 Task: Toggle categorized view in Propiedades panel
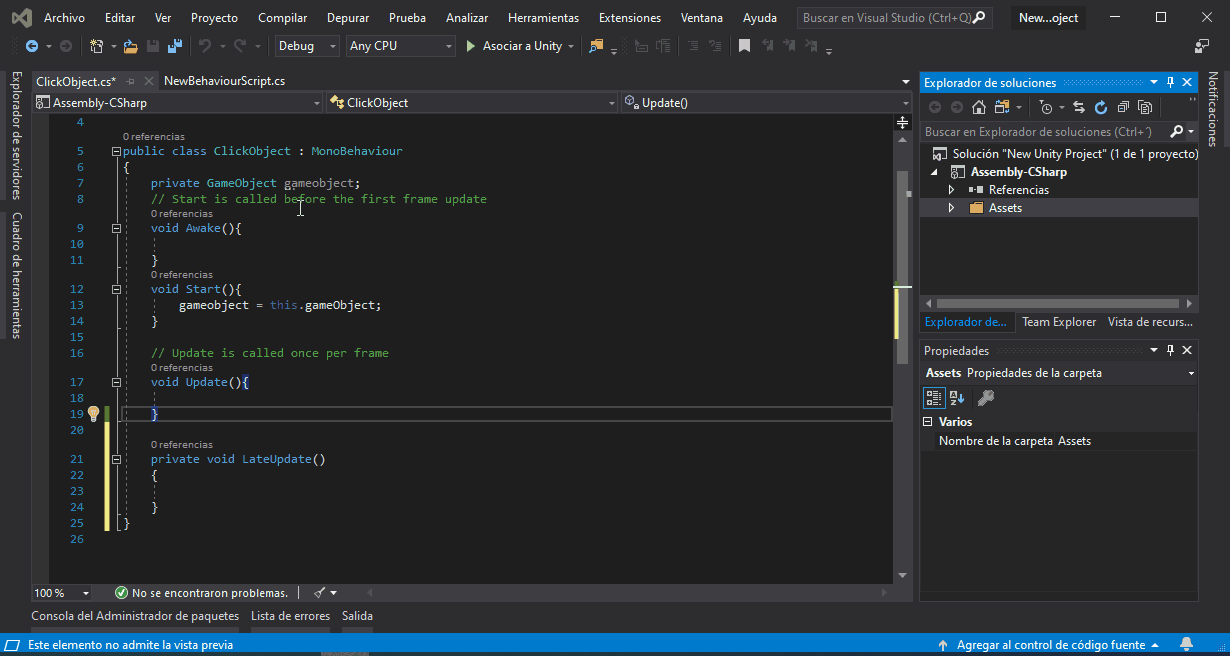(933, 398)
